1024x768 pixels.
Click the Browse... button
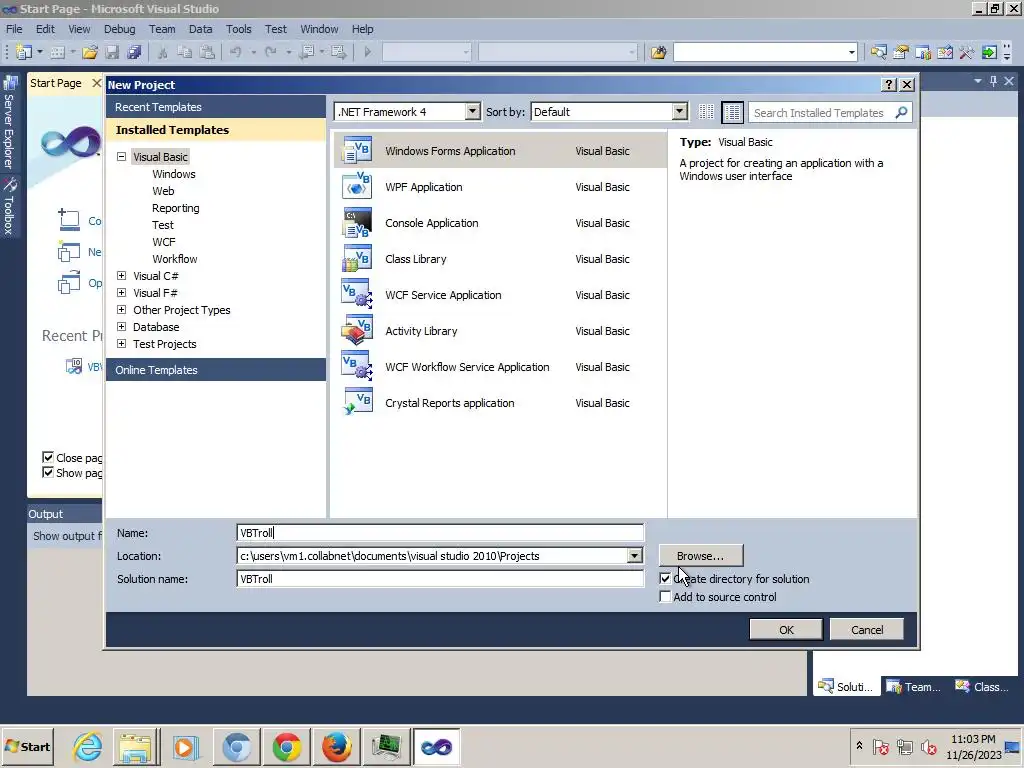(x=701, y=556)
